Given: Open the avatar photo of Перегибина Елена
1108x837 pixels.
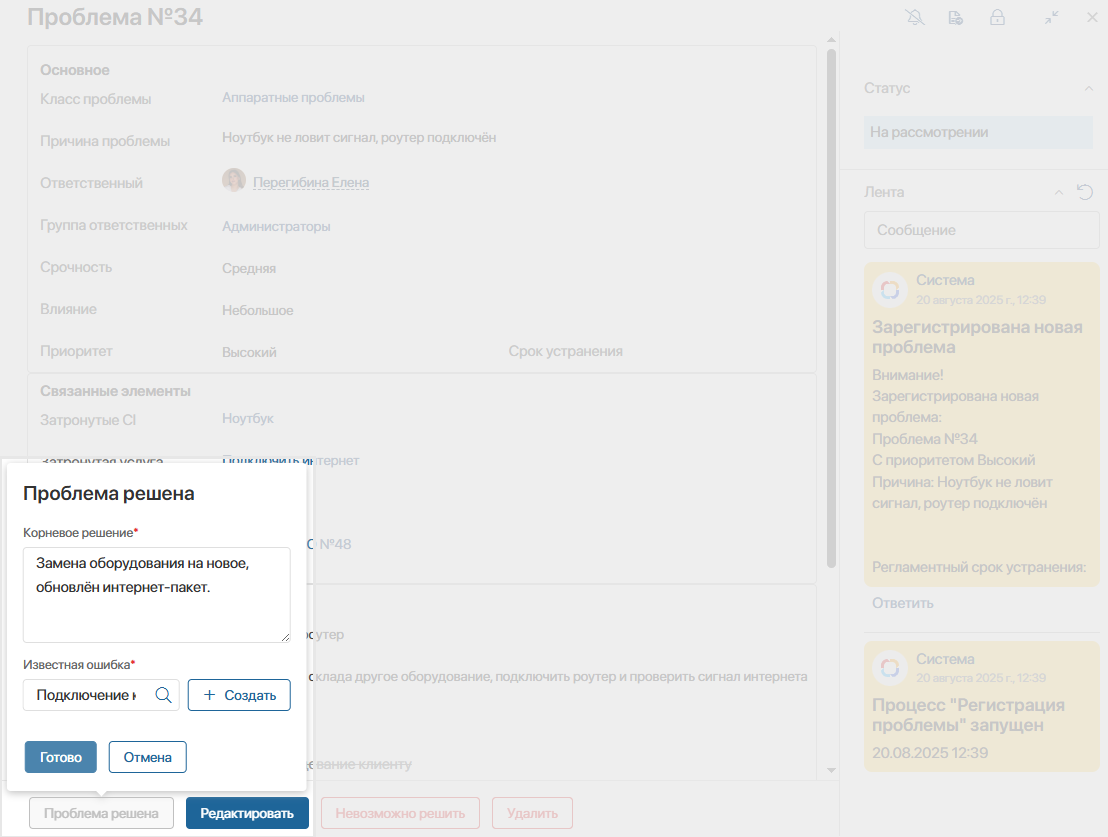Looking at the screenshot, I should (234, 180).
